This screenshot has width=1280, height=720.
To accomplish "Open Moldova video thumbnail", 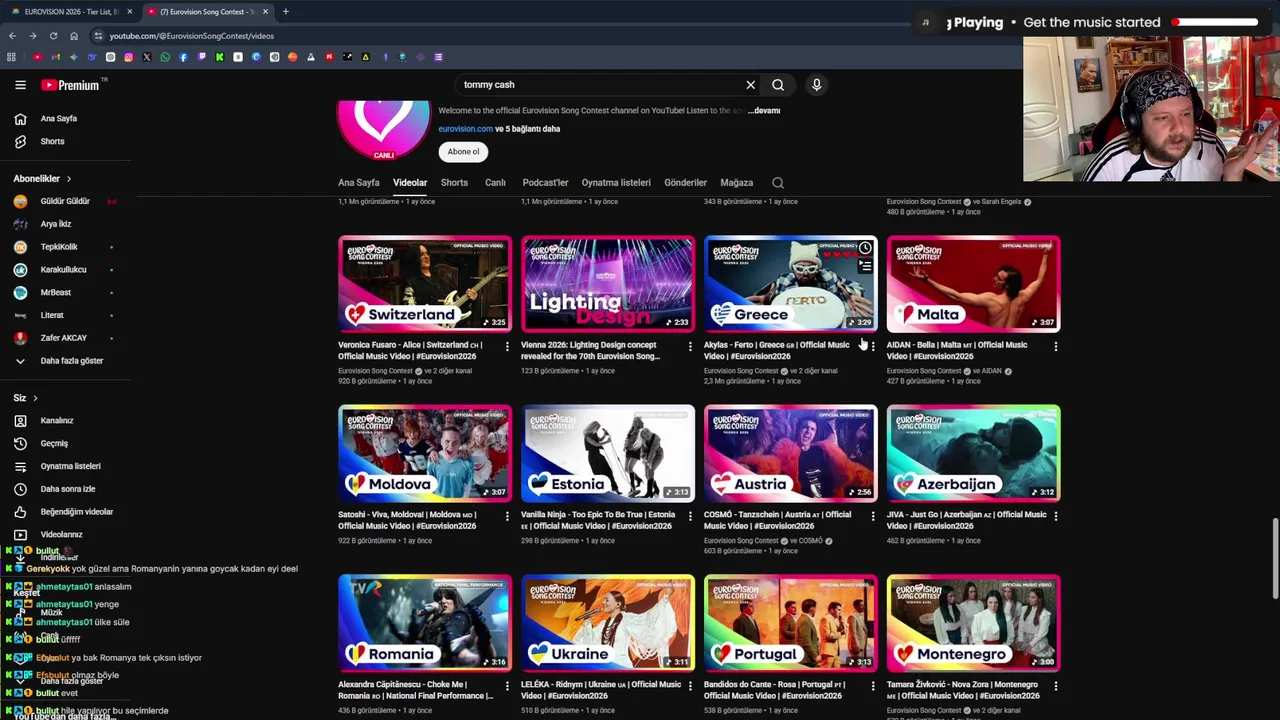I will tap(425, 454).
